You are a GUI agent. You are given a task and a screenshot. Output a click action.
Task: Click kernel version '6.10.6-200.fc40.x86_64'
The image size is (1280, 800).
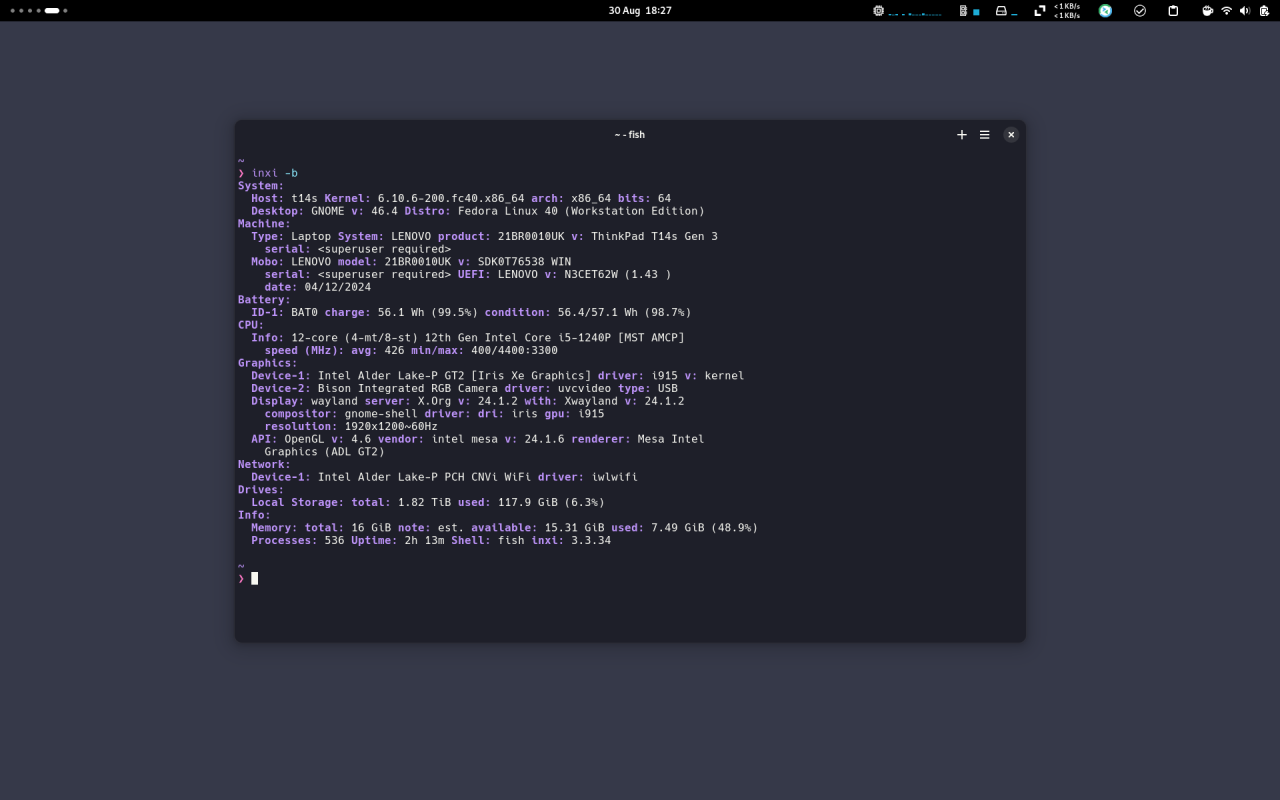click(x=451, y=199)
